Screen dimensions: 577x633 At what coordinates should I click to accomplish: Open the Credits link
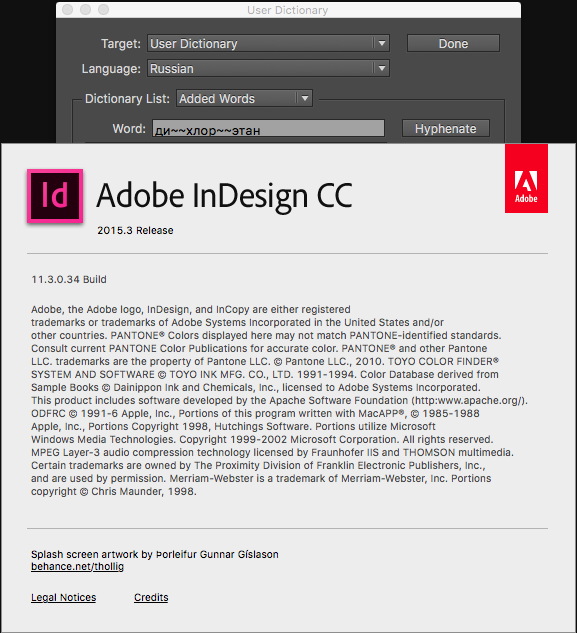pos(151,597)
